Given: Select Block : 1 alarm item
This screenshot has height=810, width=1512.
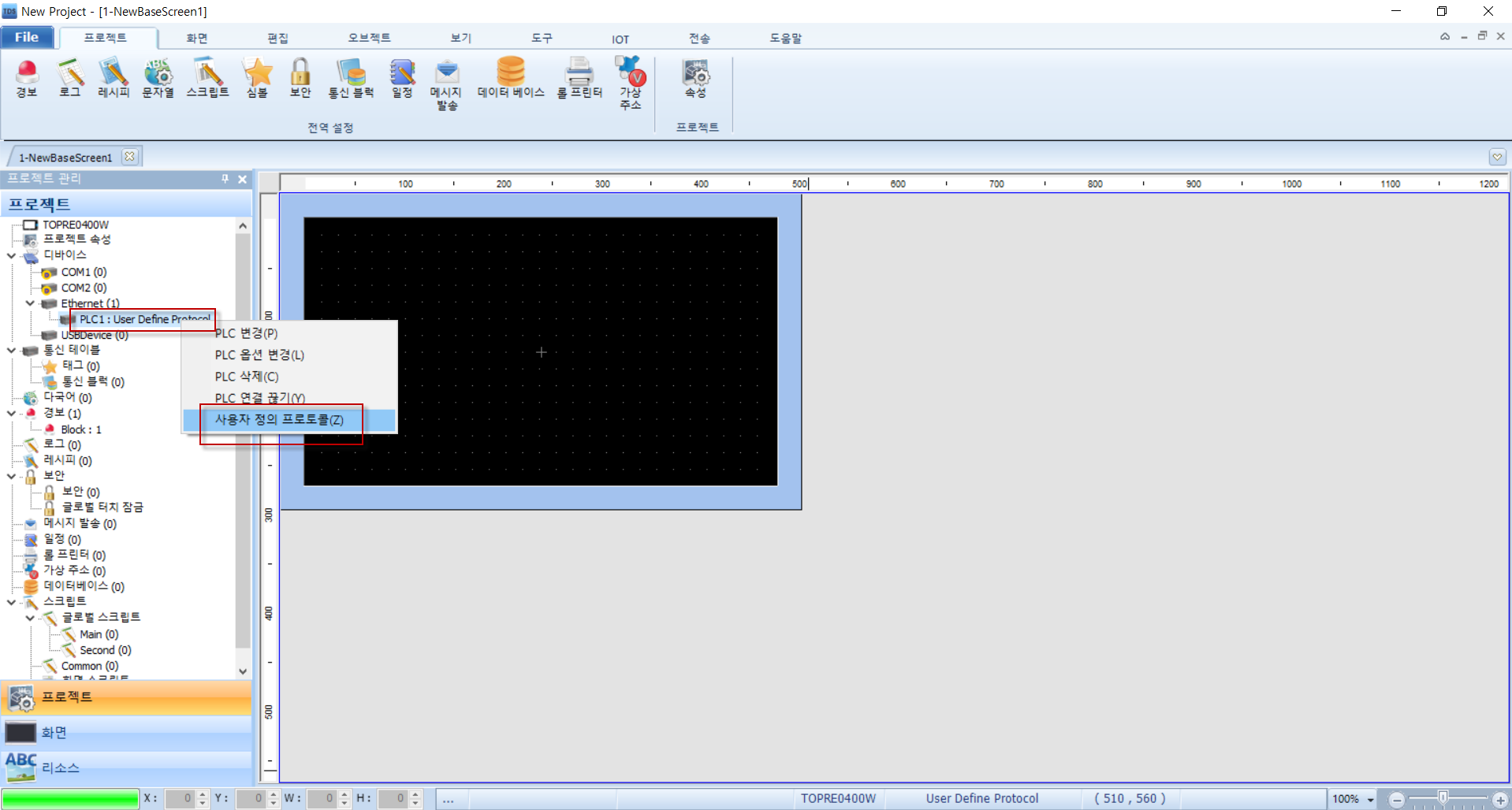Looking at the screenshot, I should [81, 429].
